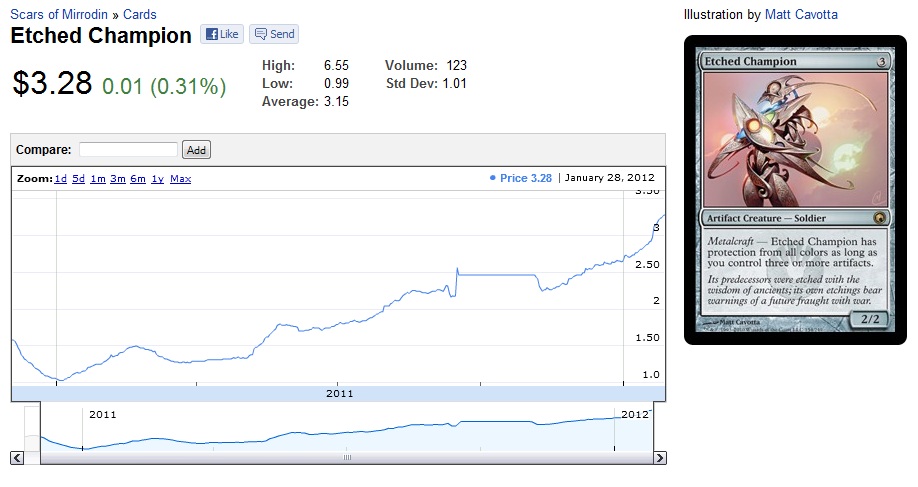Switch chart range to 1y
The width and height of the screenshot is (918, 487).
pyautogui.click(x=158, y=179)
